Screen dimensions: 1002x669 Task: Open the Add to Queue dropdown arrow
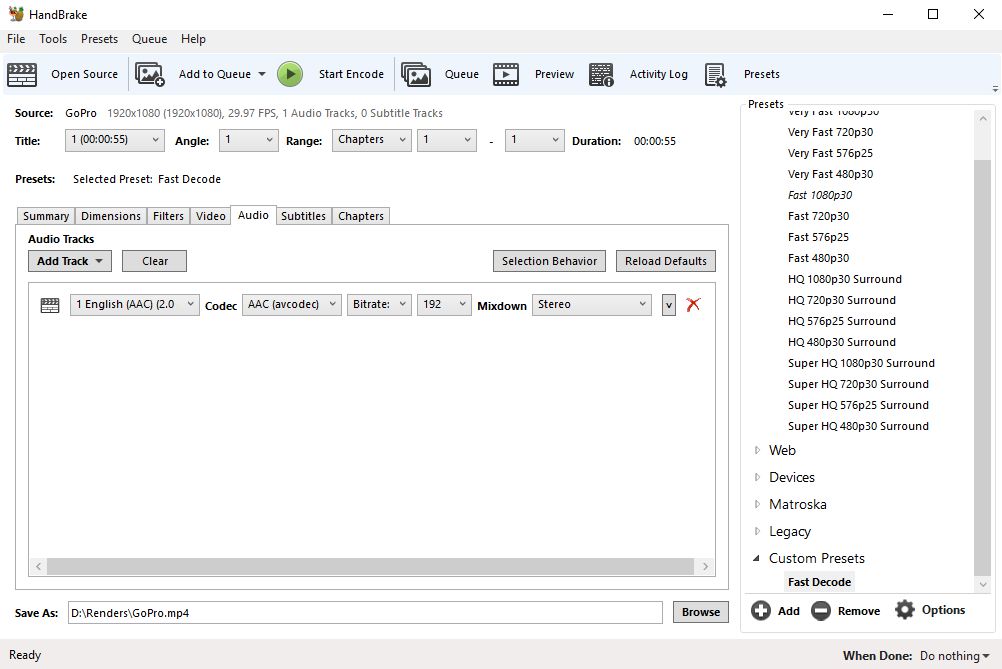(x=262, y=74)
